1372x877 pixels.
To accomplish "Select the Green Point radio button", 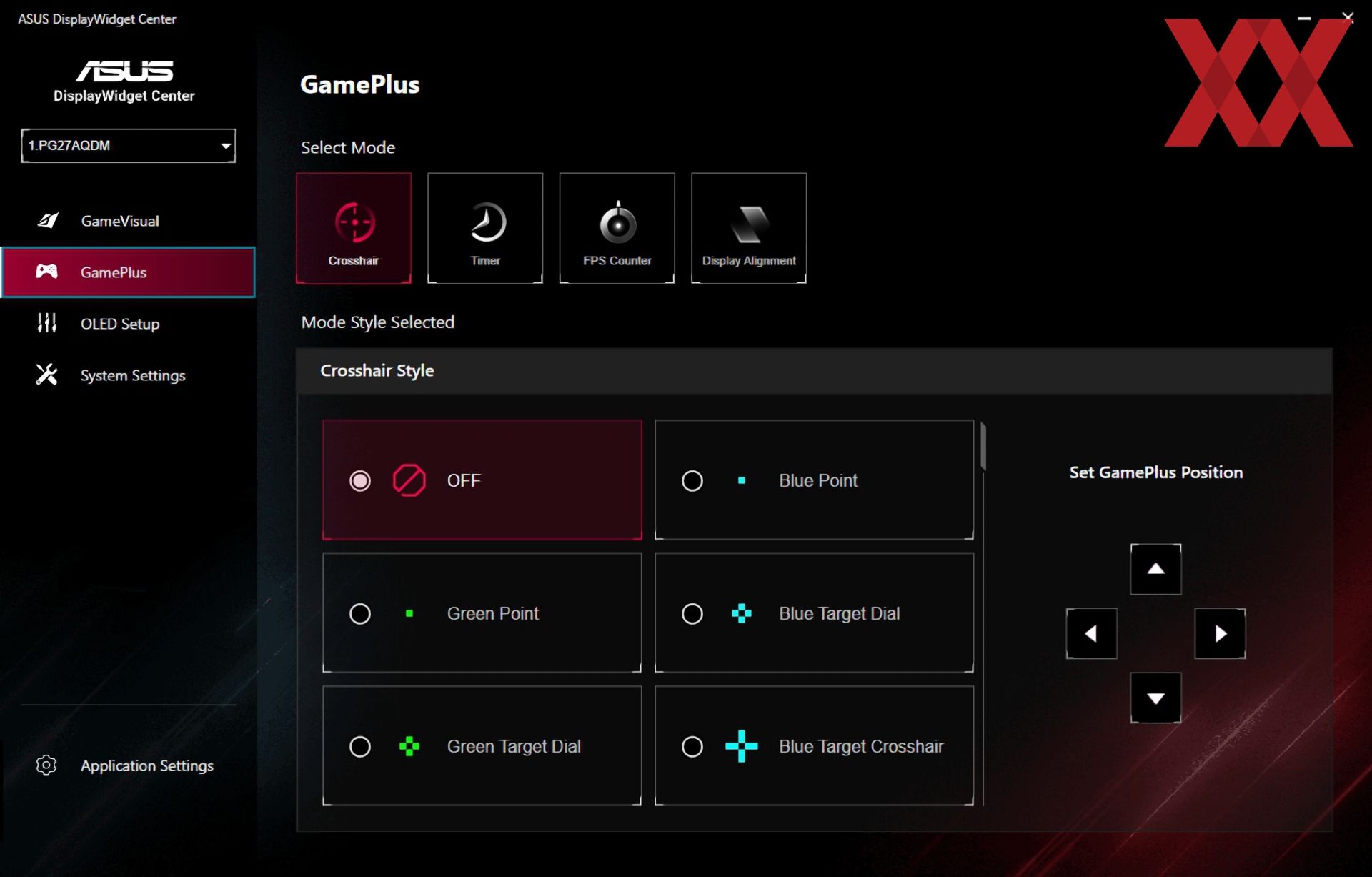I will click(x=360, y=613).
